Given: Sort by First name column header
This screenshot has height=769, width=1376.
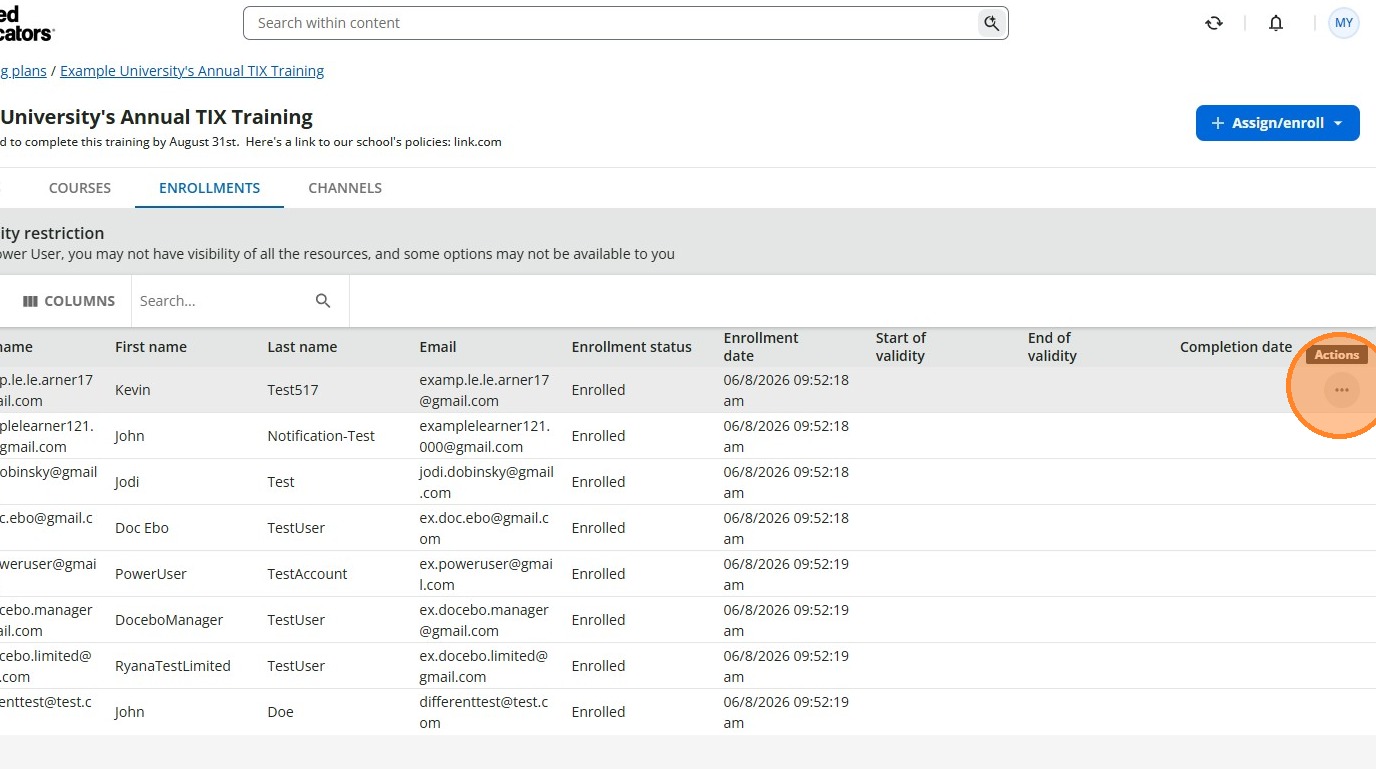Looking at the screenshot, I should tap(151, 347).
